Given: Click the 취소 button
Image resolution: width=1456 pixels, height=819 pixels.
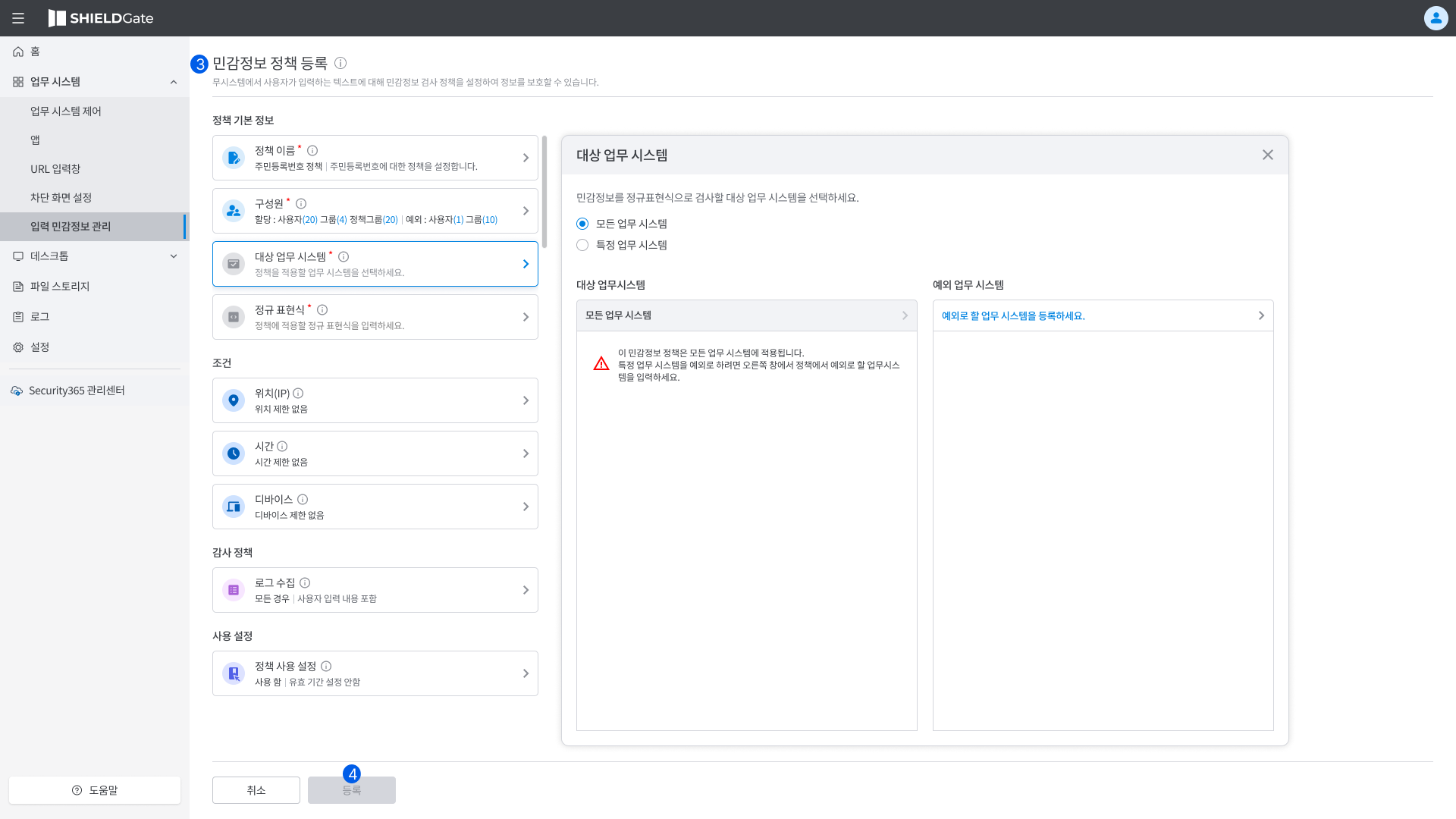Looking at the screenshot, I should [x=256, y=790].
